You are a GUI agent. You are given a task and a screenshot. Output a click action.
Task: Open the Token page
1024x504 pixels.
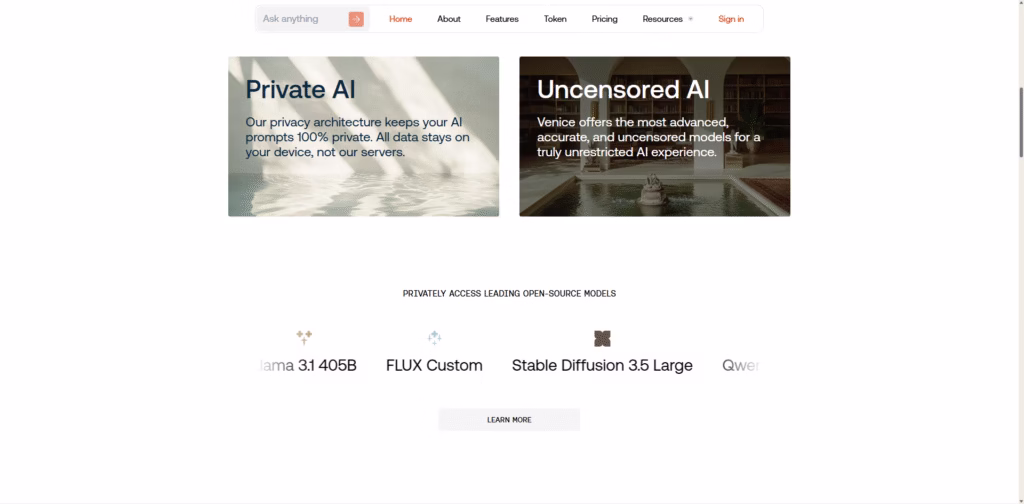click(x=555, y=19)
